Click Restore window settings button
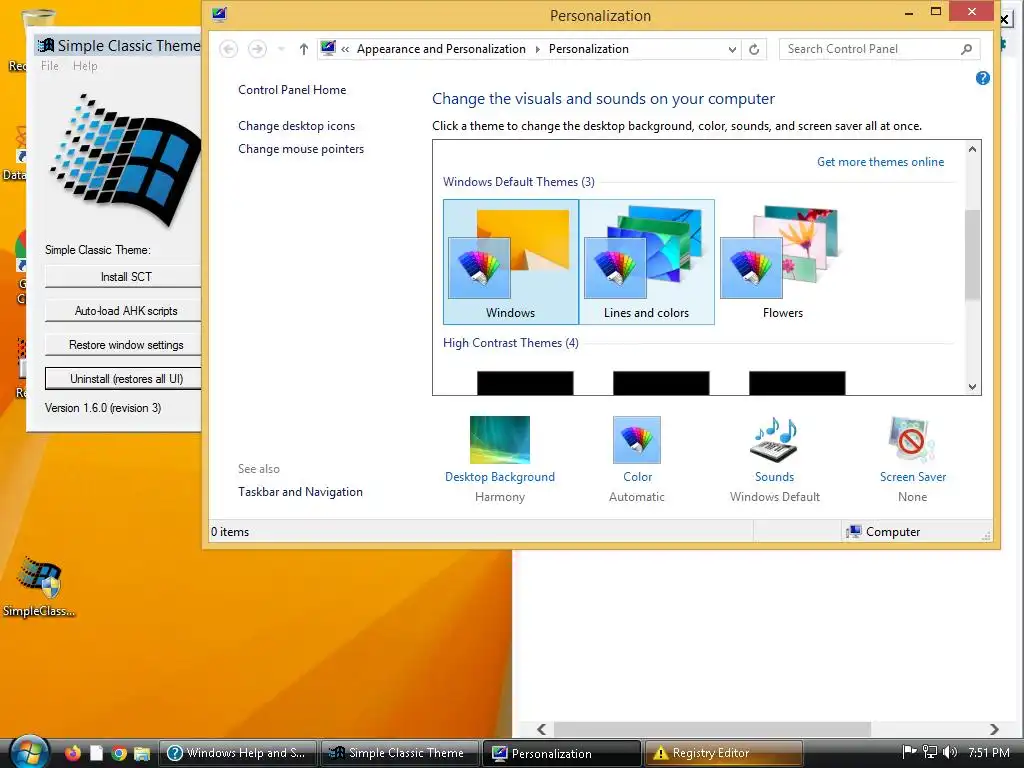 click(124, 345)
